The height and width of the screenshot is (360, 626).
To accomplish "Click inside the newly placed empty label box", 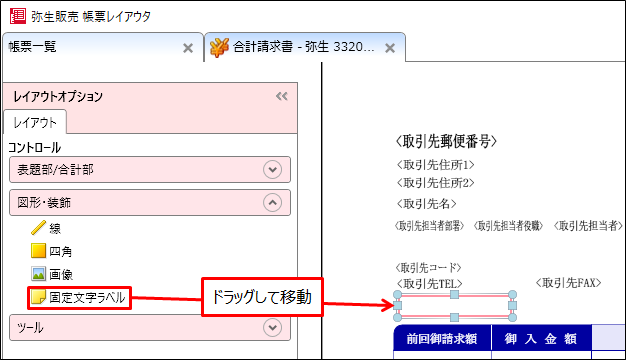I will (x=455, y=306).
